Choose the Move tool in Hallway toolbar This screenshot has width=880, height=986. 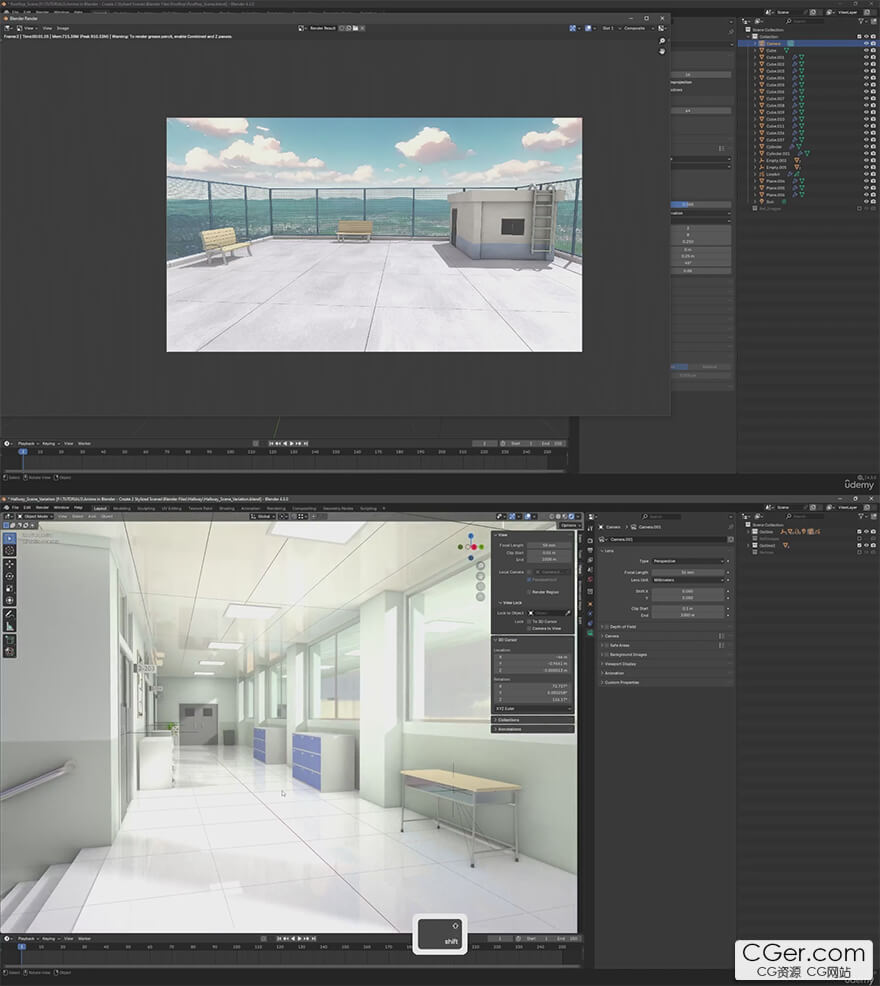9,564
